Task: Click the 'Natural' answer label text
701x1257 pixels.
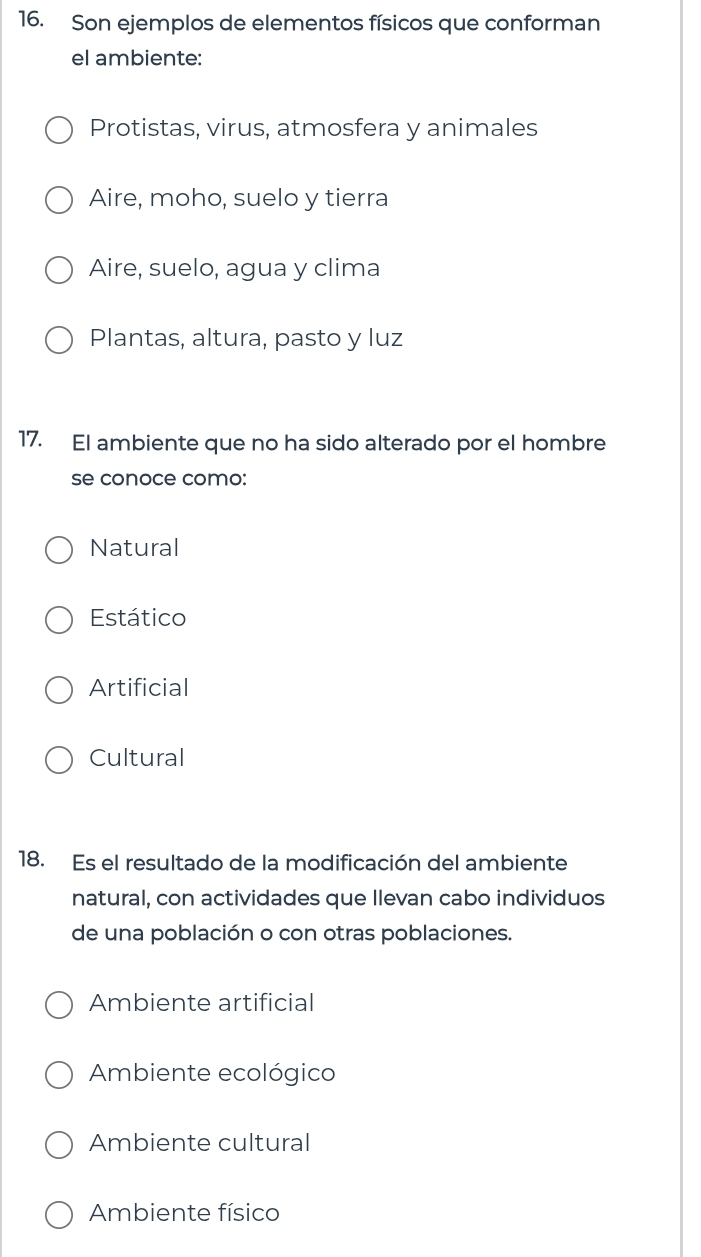Action: (134, 548)
